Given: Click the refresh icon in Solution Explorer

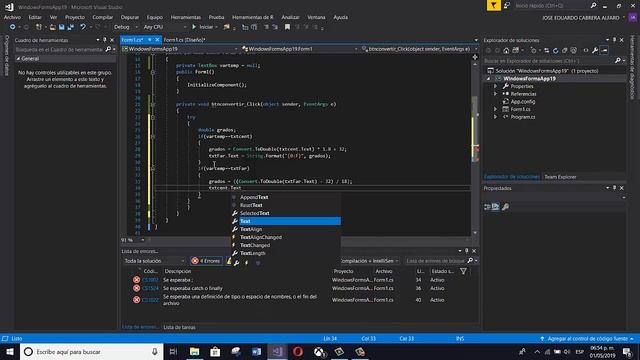Looking at the screenshot, I should (556, 51).
